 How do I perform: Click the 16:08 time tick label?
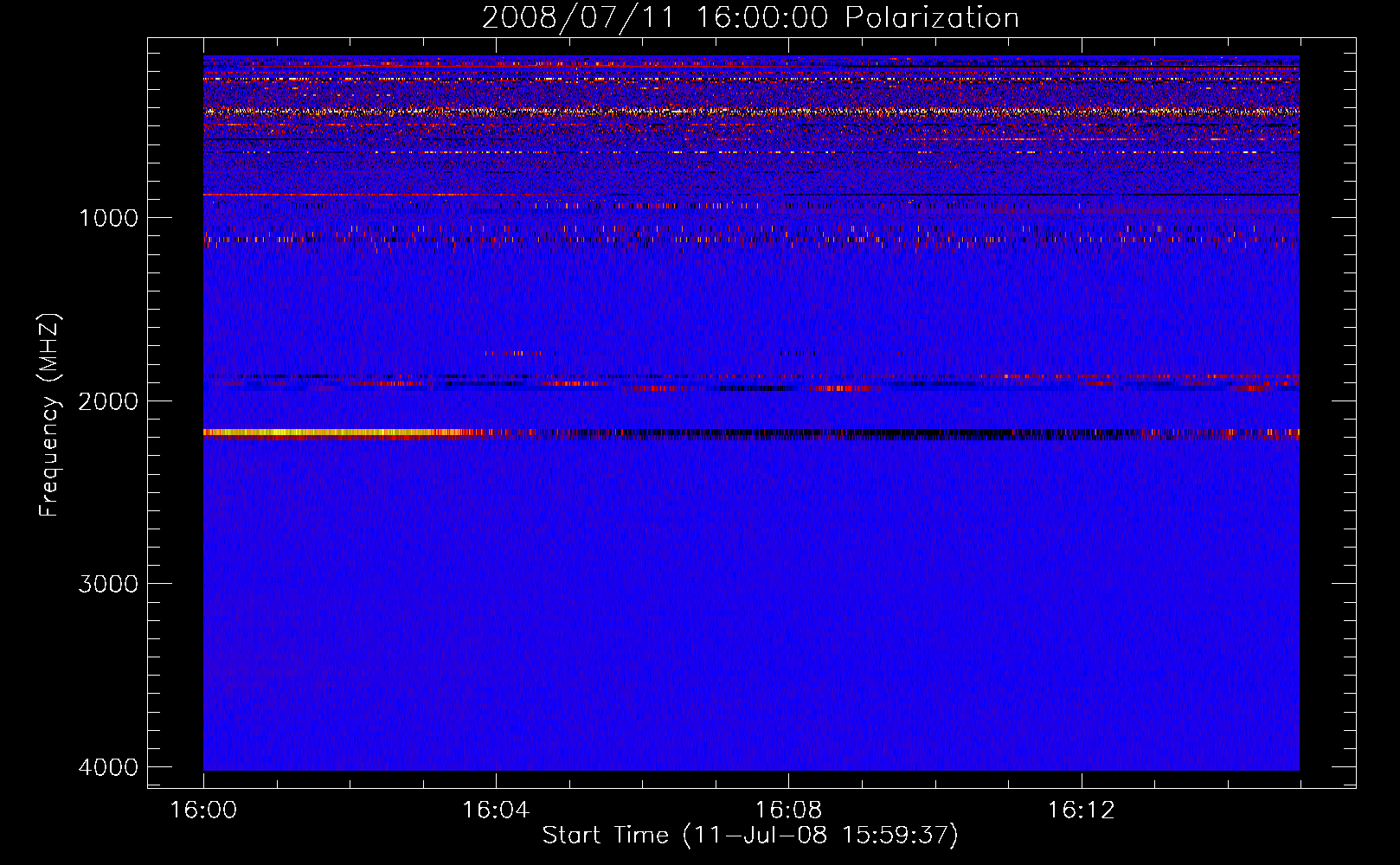tap(788, 811)
